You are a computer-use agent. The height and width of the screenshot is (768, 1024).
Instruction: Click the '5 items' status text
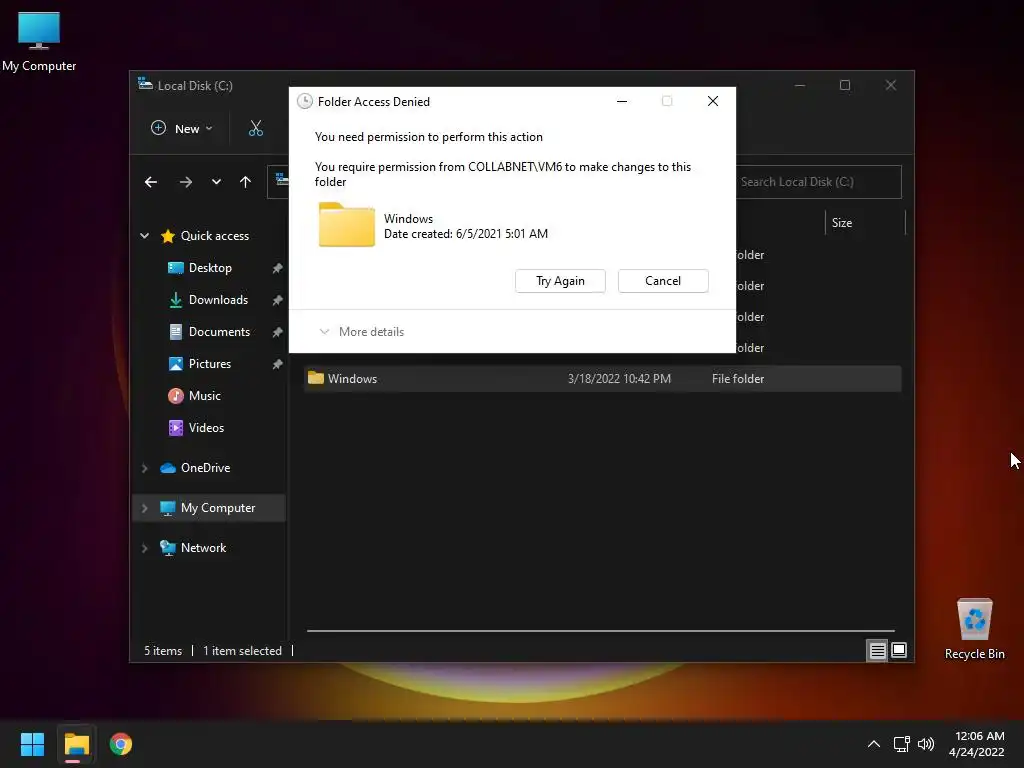[163, 651]
